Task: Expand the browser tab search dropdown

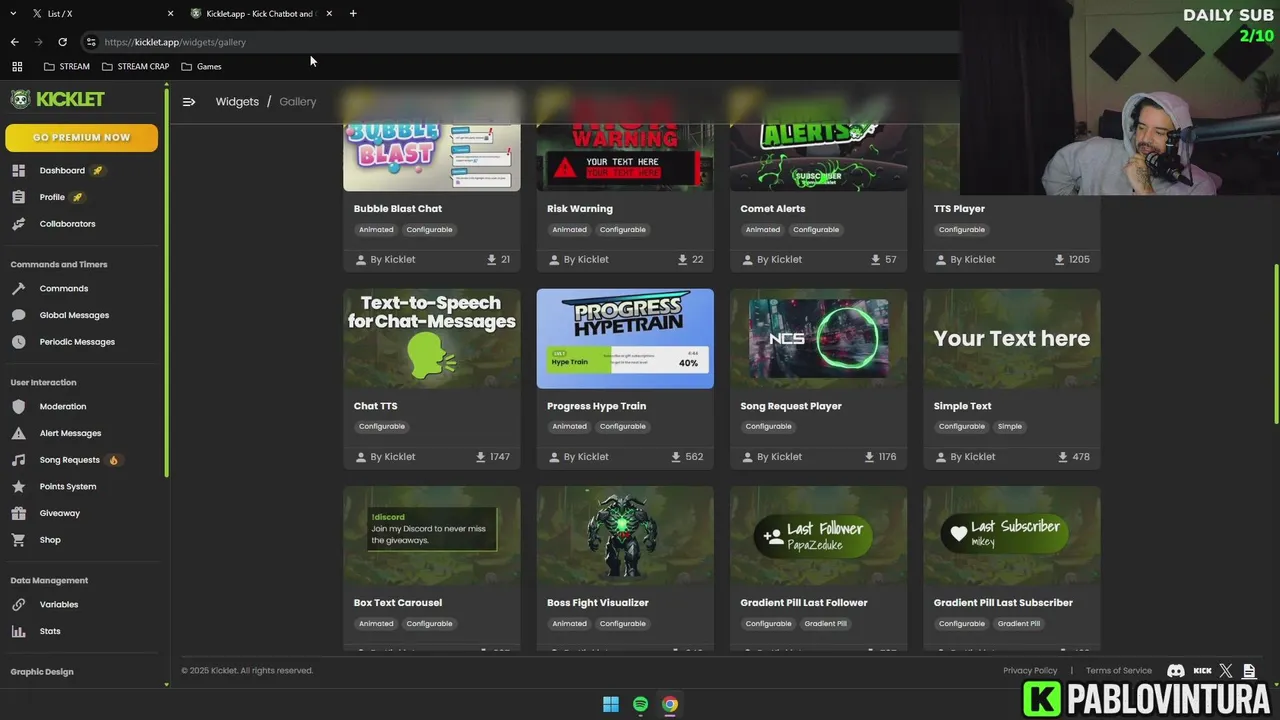Action: pos(13,13)
